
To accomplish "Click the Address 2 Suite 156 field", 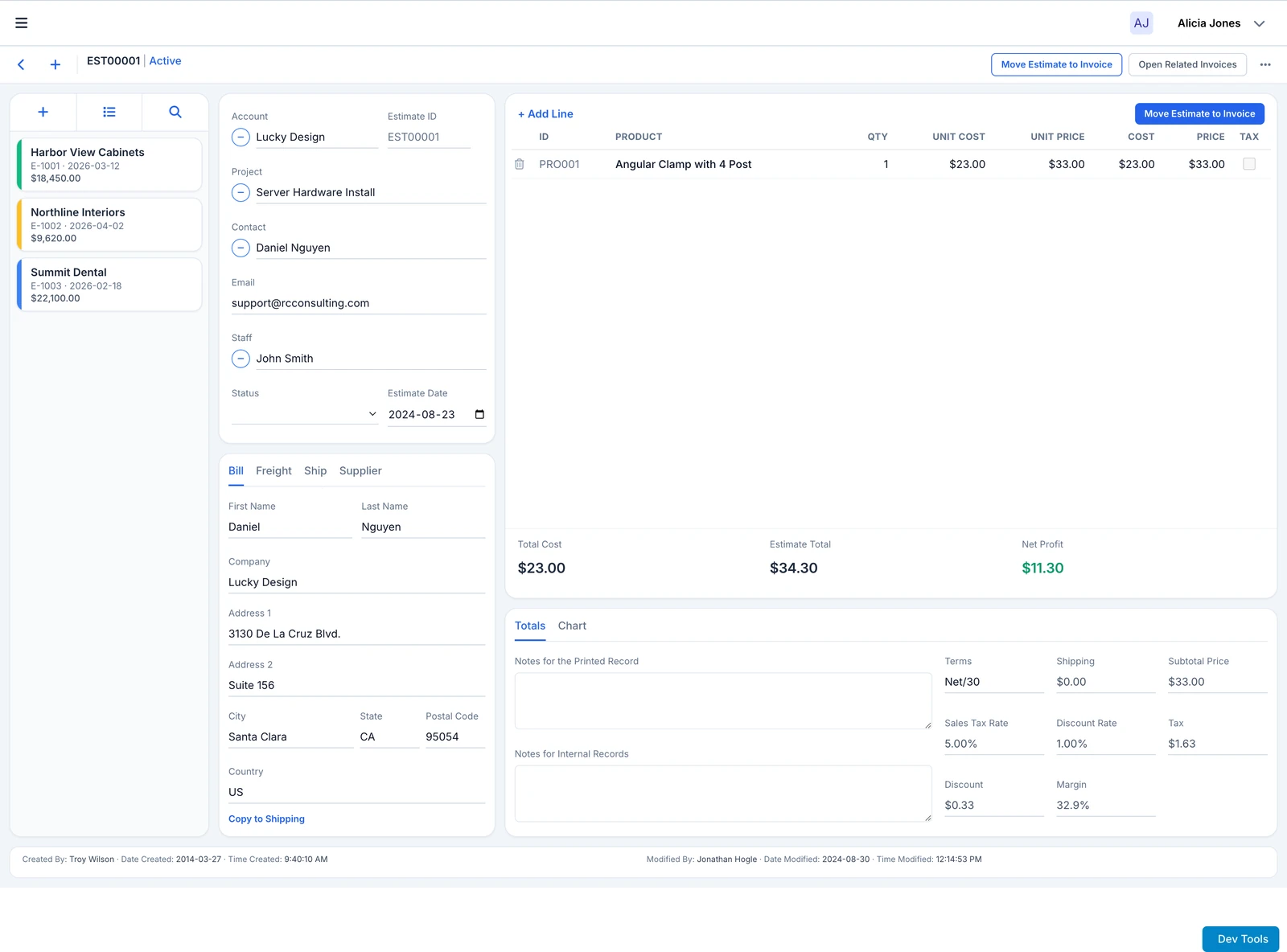I will [356, 686].
